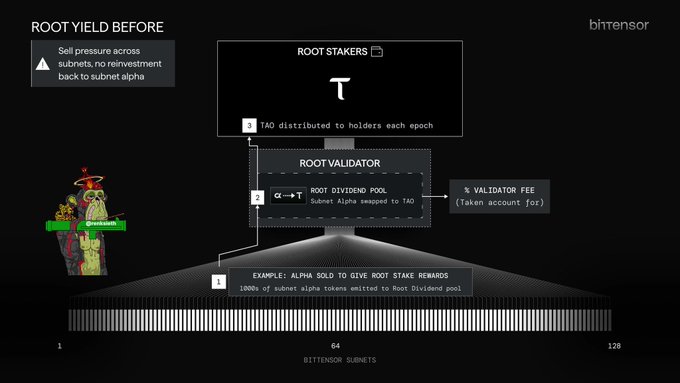
Task: Click Subnet Alpha swapped to TAO text
Action: pos(362,201)
